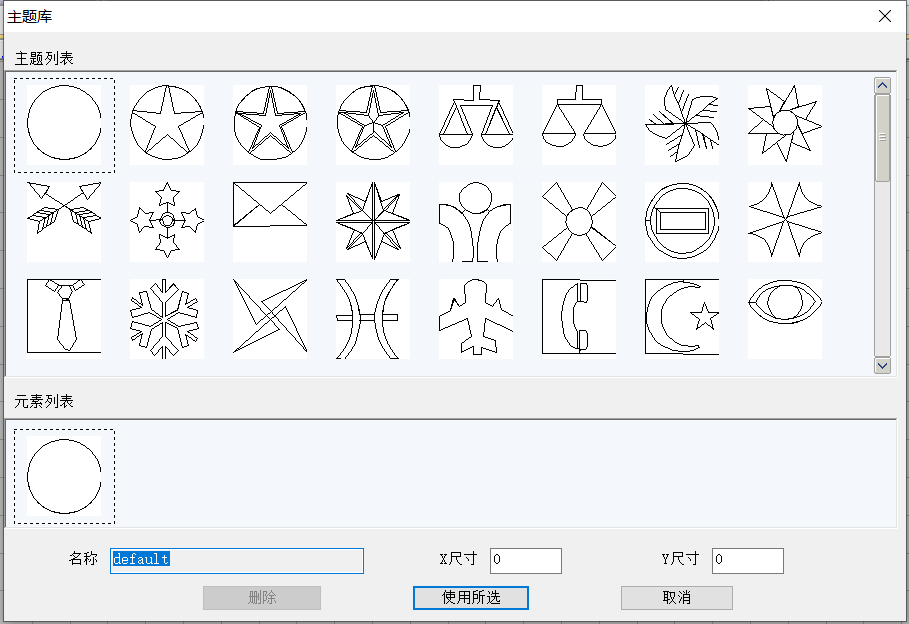Select the sun with triangular rays theme

[785, 125]
